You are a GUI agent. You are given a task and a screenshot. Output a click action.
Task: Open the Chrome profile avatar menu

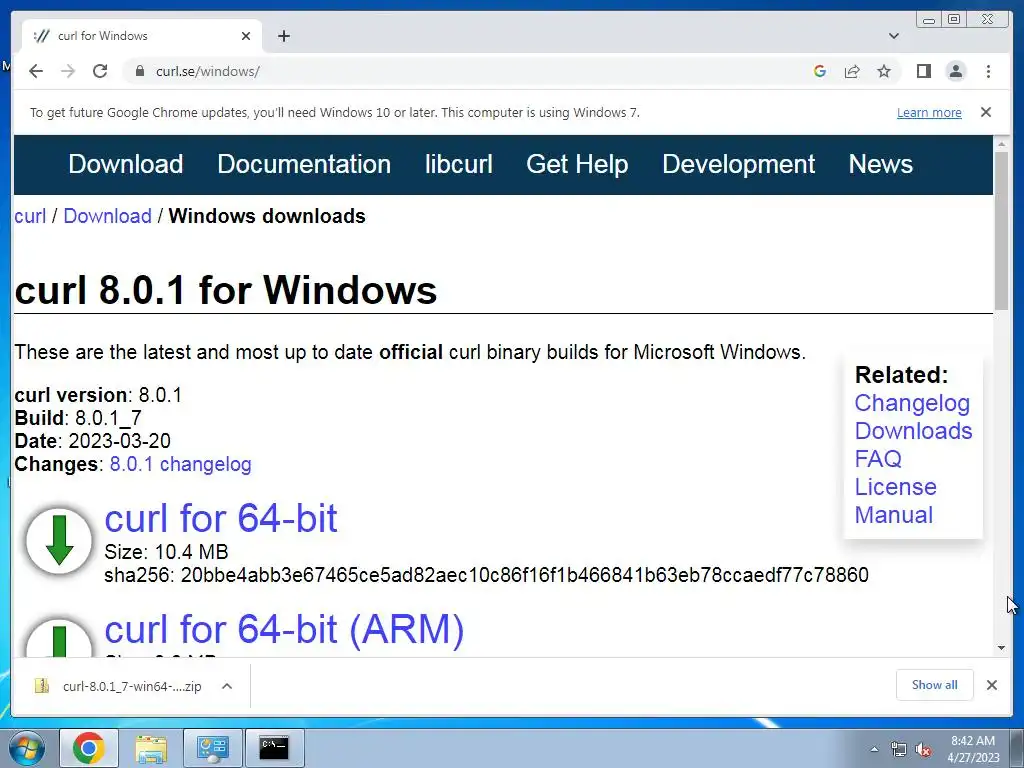(x=955, y=71)
